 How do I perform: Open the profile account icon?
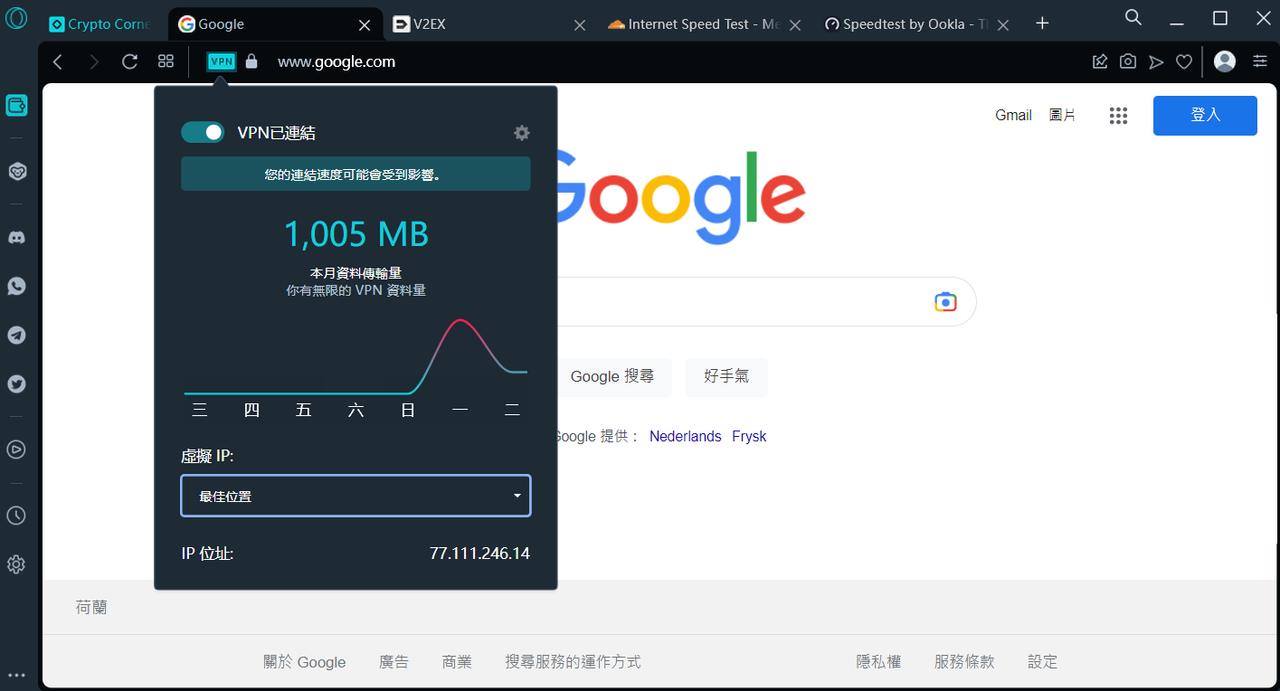1225,62
